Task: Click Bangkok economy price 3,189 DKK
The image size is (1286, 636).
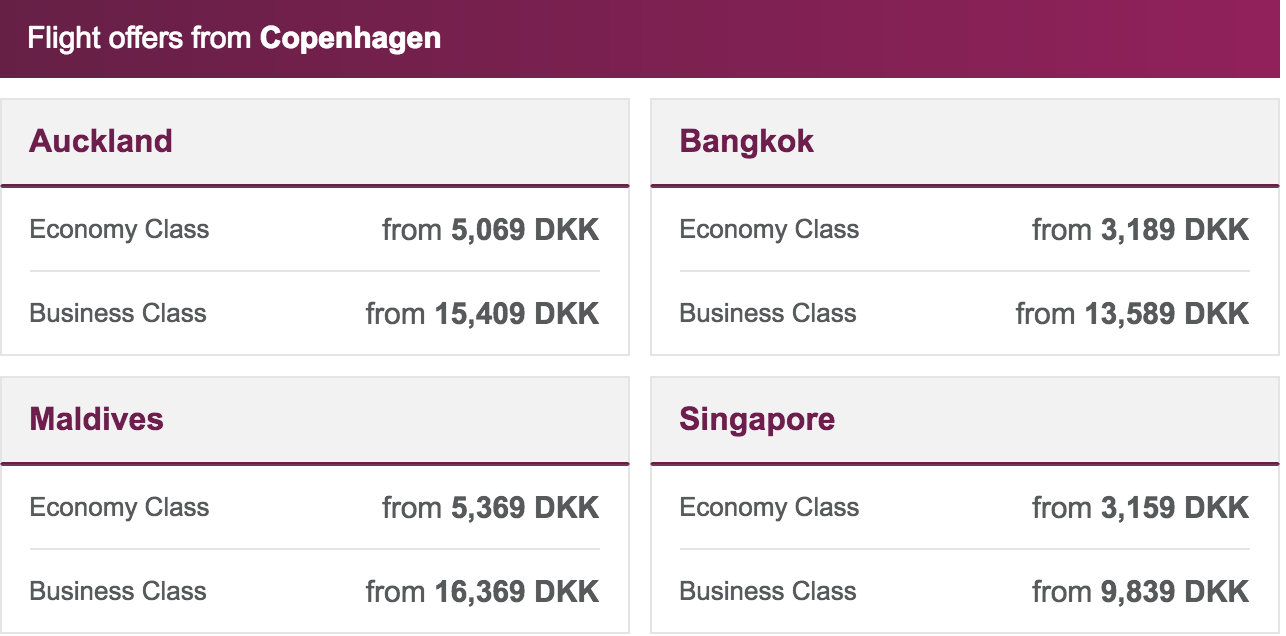Action: [1140, 229]
